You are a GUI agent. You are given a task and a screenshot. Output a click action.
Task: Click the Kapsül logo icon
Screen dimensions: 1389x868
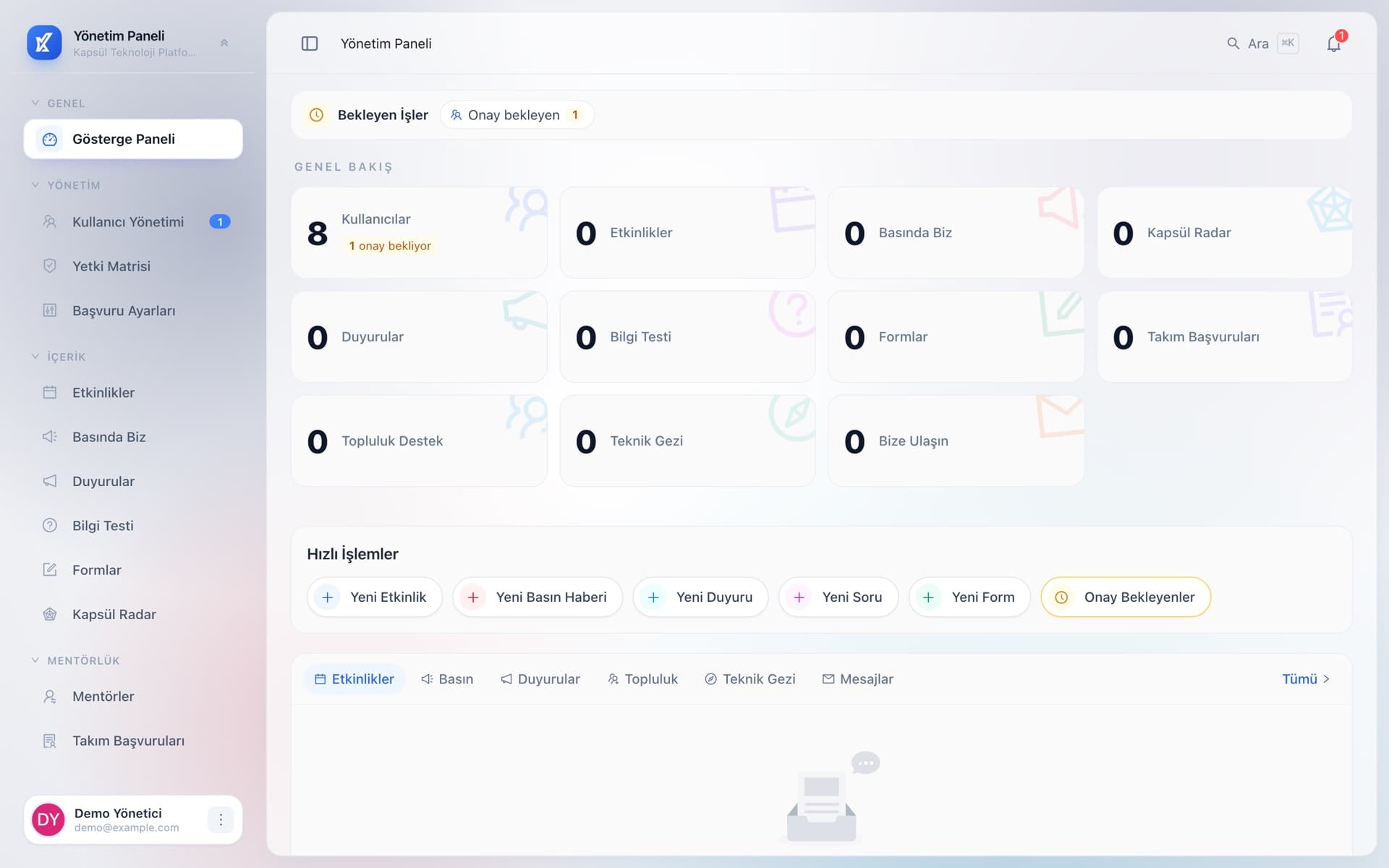(44, 43)
